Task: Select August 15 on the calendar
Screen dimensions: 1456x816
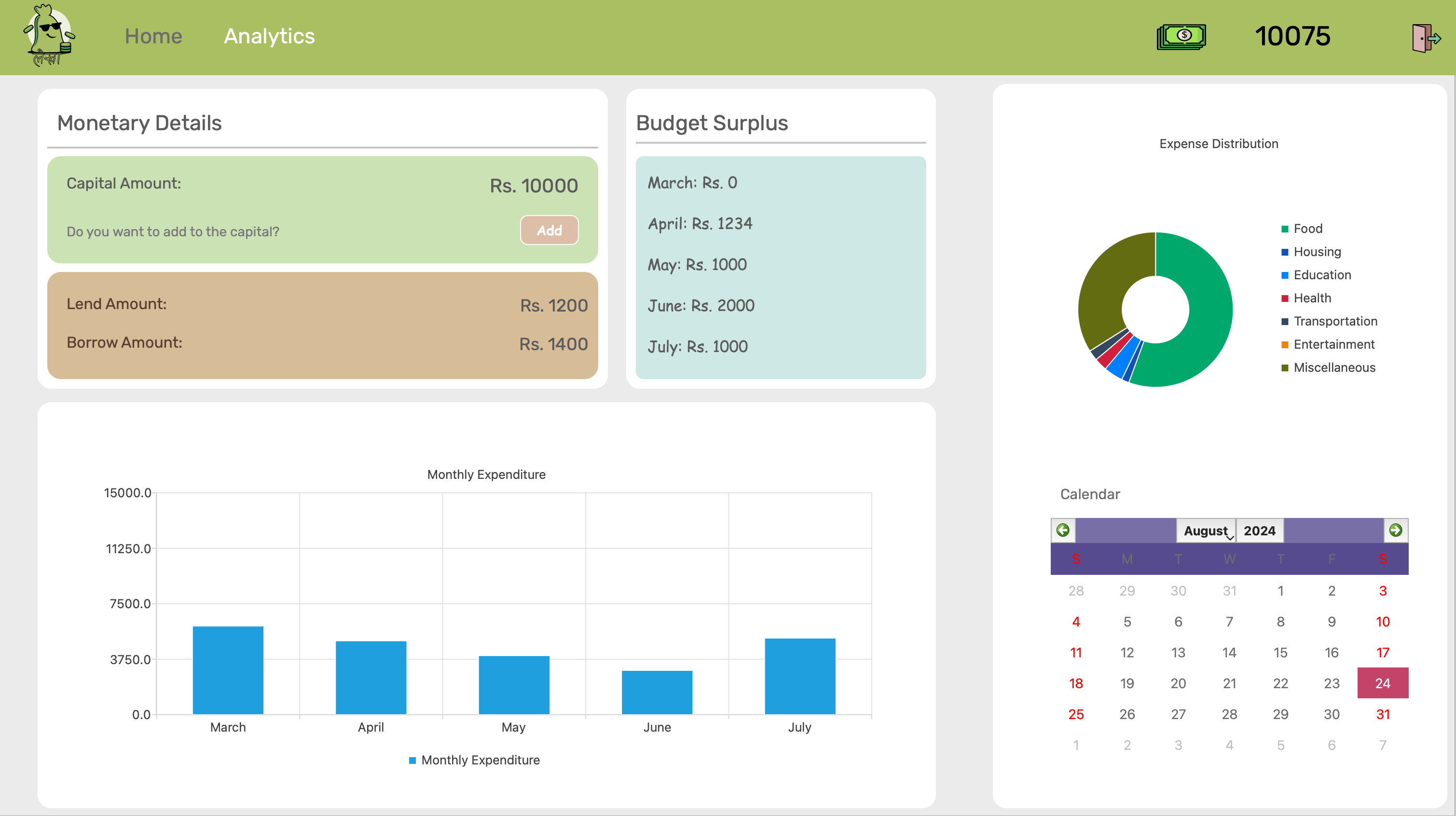Action: point(1281,652)
